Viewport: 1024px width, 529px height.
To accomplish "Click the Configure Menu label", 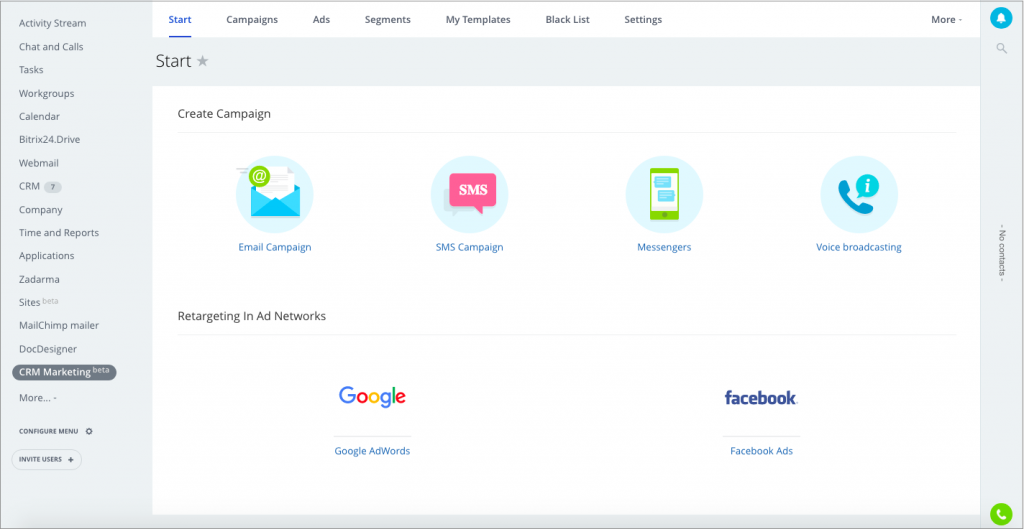I will 49,432.
